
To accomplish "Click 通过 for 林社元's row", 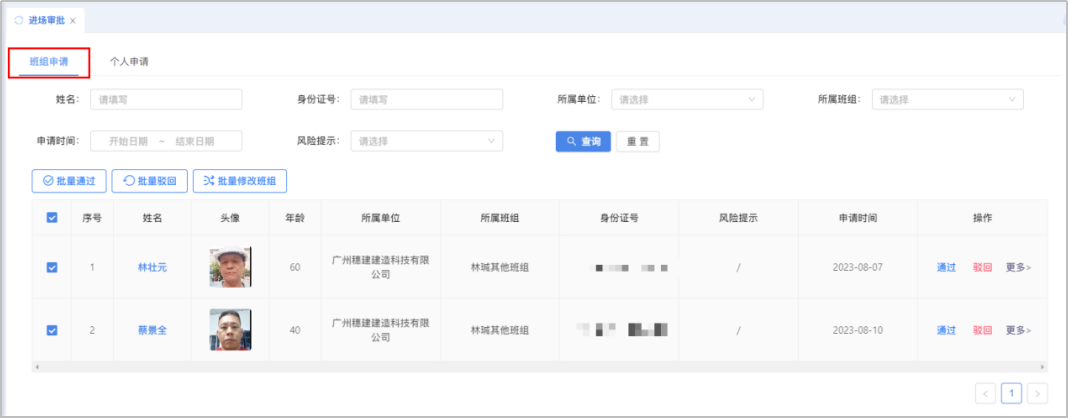I will point(946,267).
